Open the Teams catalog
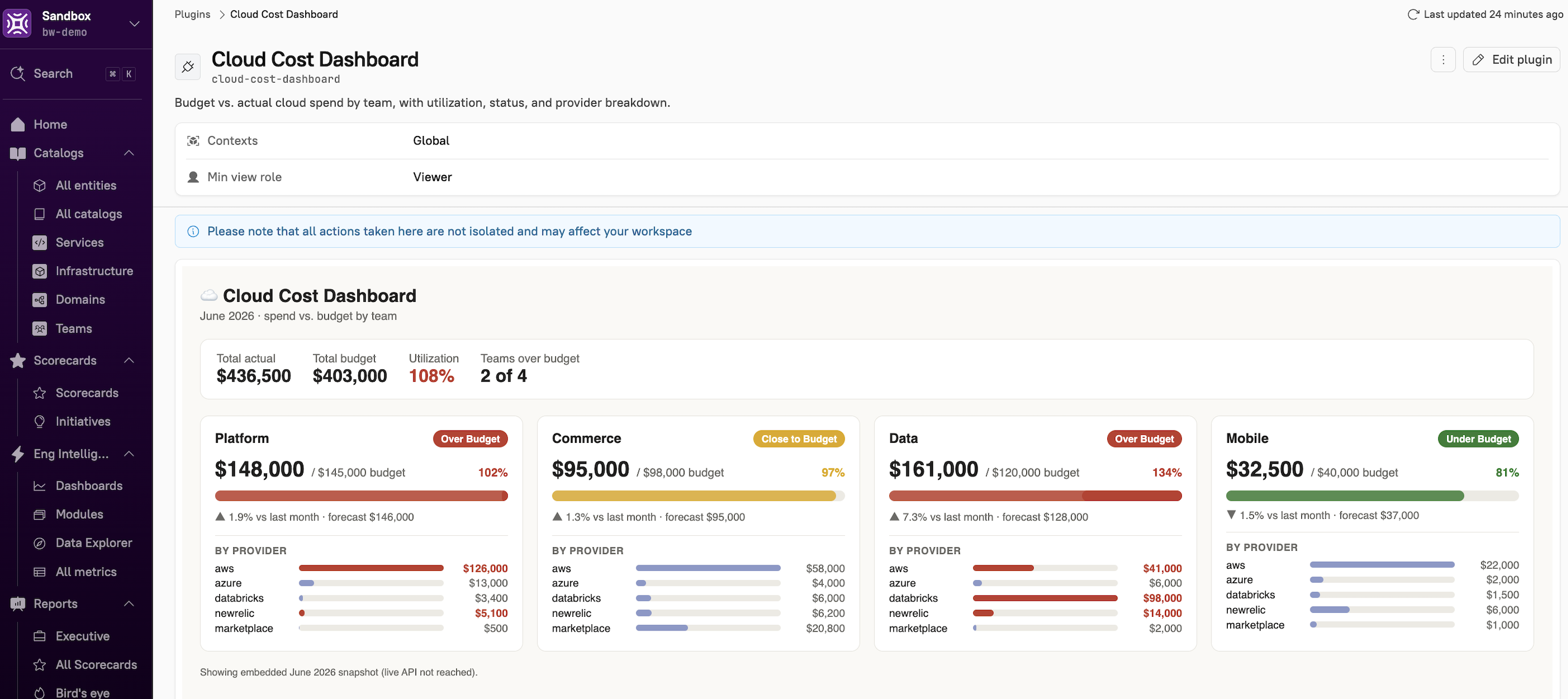 coord(74,329)
